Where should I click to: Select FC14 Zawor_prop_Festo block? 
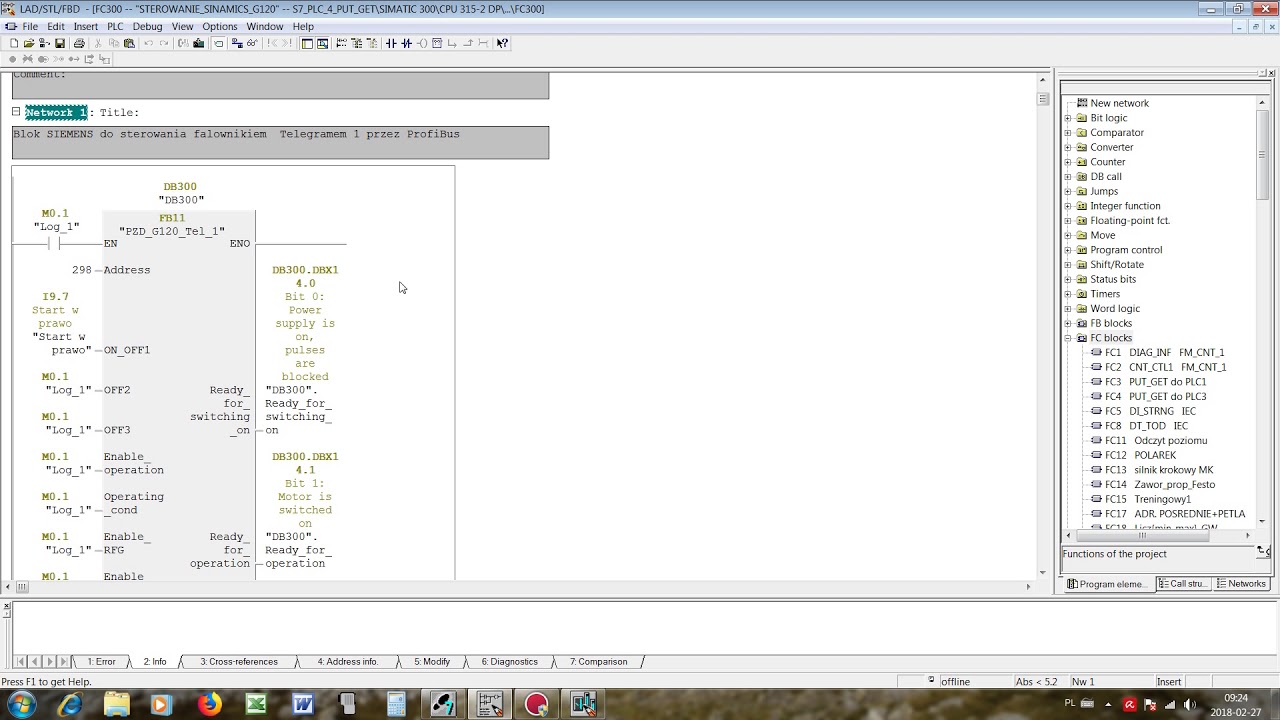coord(1159,485)
